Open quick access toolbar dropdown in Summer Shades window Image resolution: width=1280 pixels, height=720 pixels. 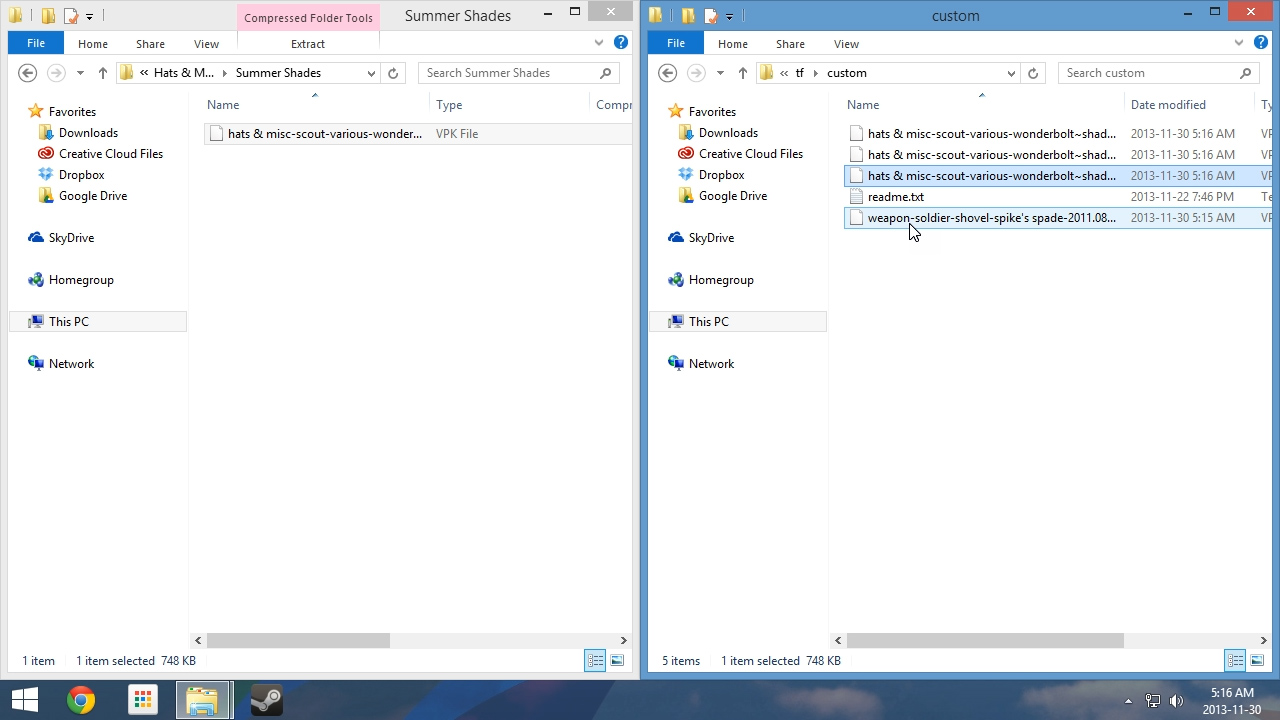click(89, 17)
